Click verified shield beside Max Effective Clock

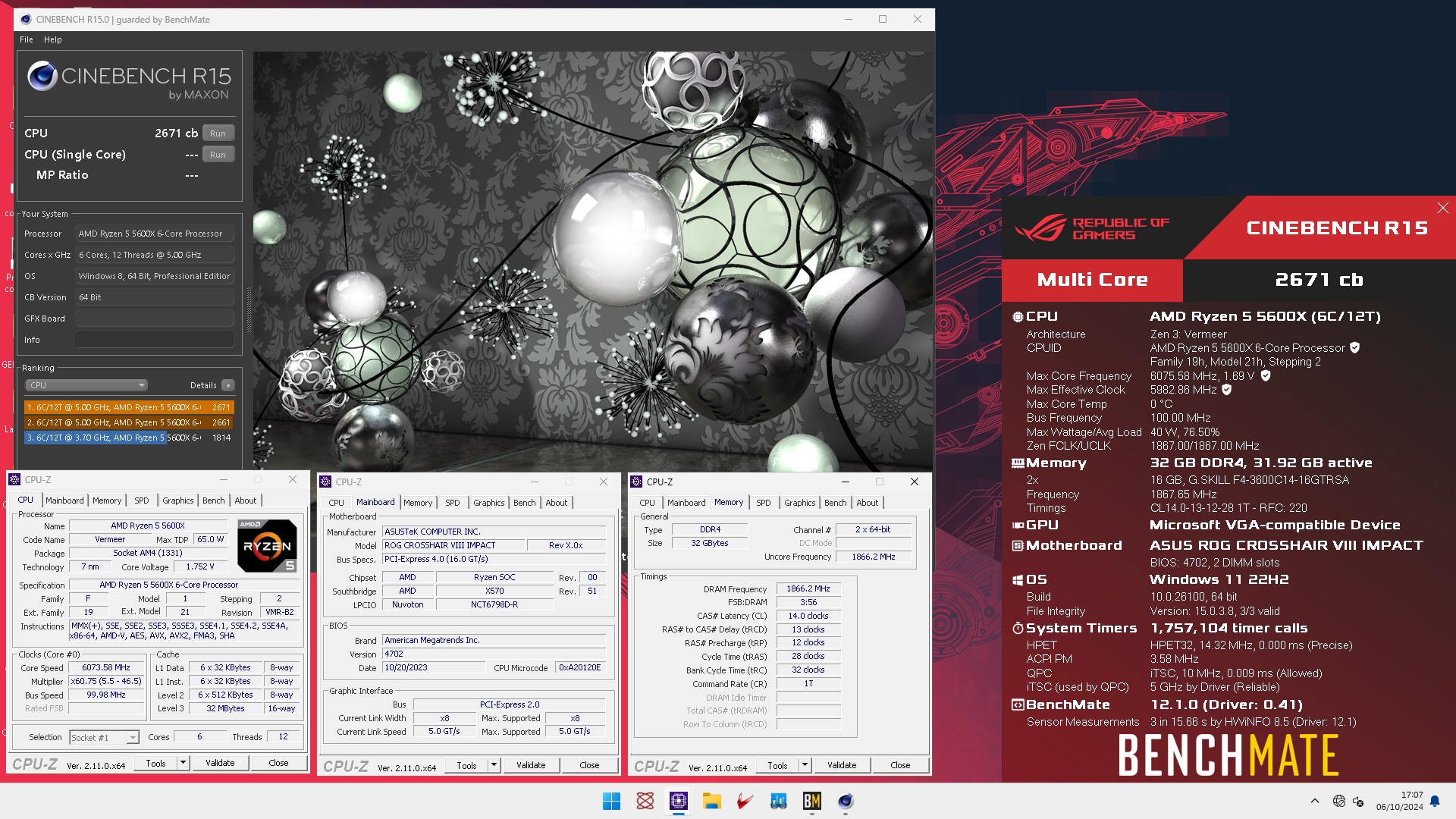pyautogui.click(x=1226, y=389)
